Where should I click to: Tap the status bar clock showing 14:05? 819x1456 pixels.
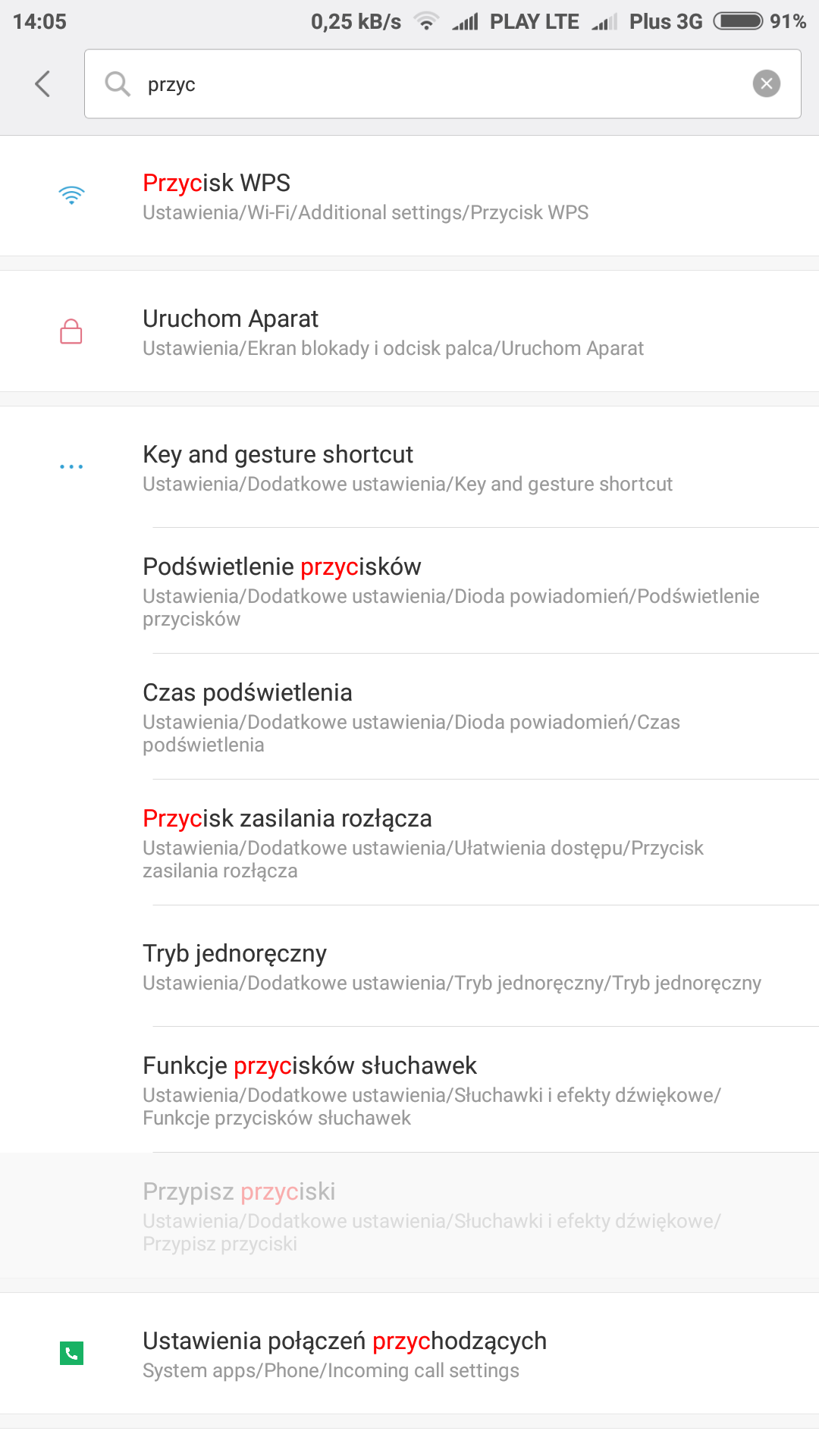39,21
